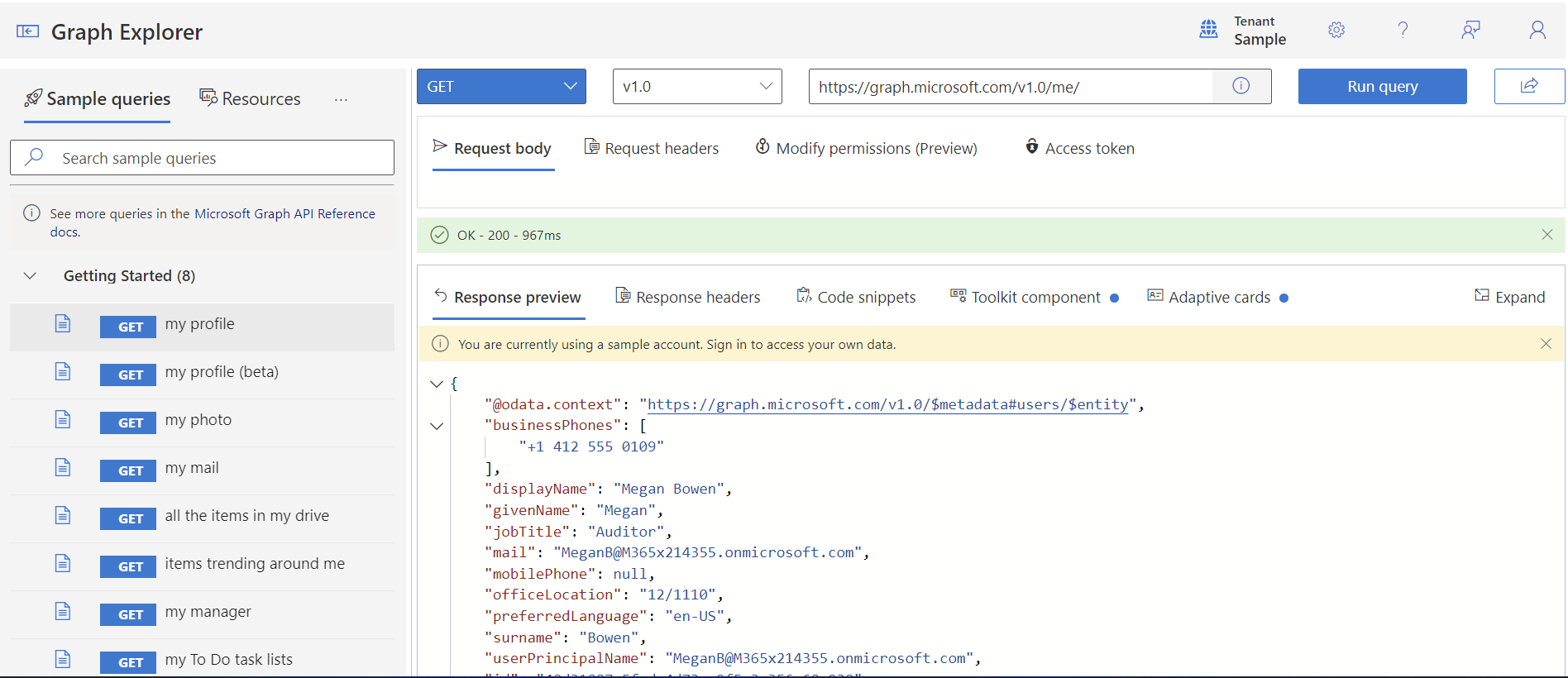Collapse the sidebar with the top-left panel icon
Screen dimensions: 1568x678
point(27,31)
